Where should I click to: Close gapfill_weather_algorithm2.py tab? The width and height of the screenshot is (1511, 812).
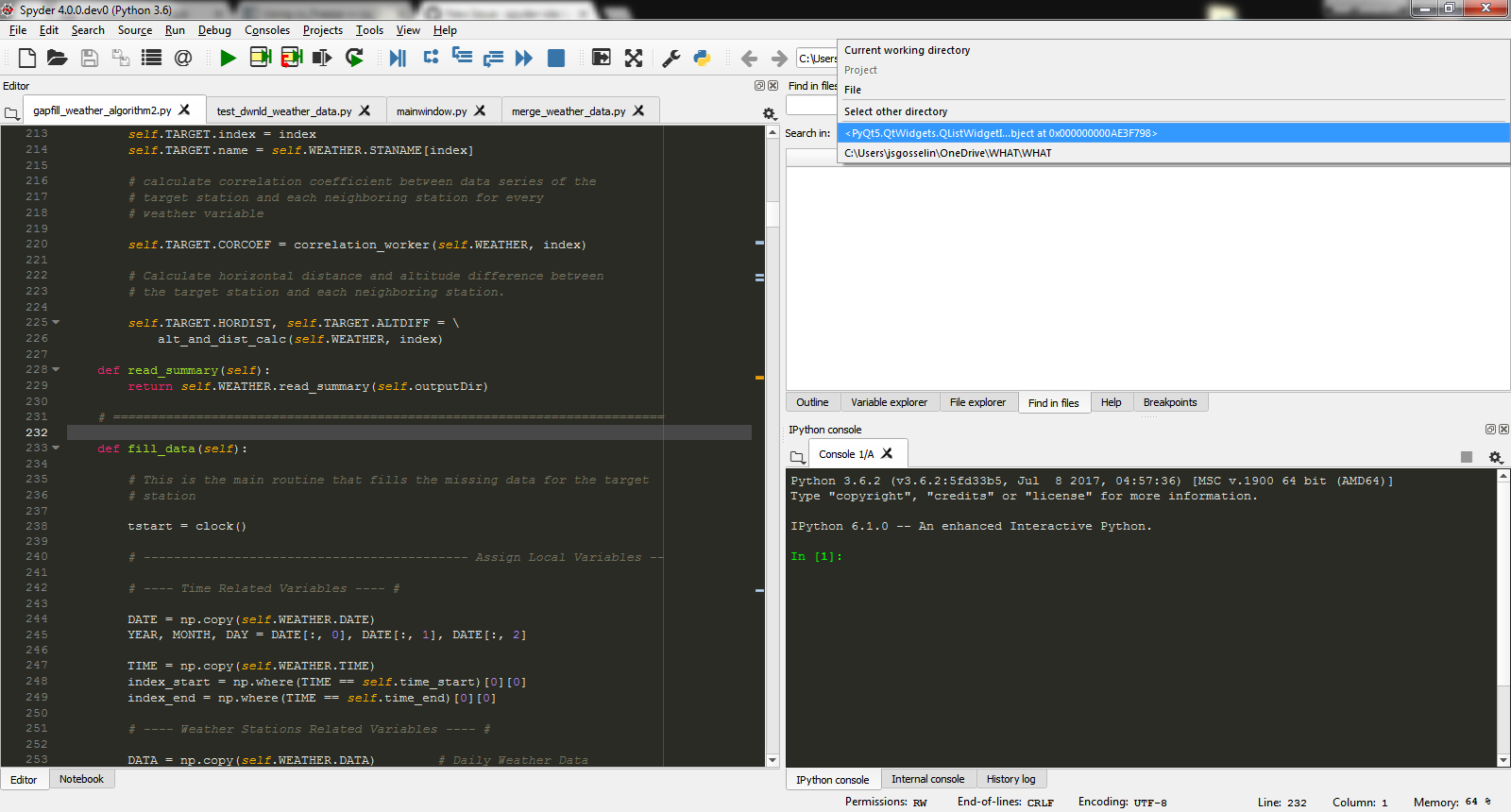[x=184, y=110]
